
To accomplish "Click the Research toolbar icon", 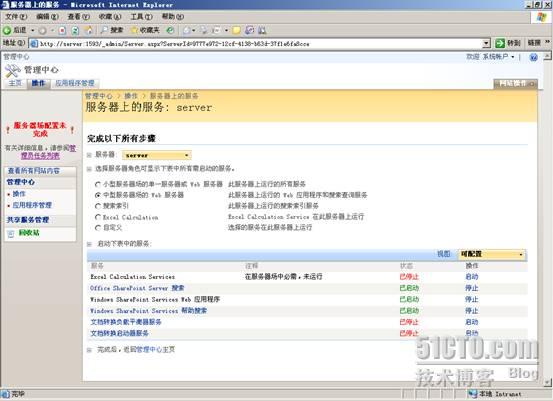I will tap(249, 30).
